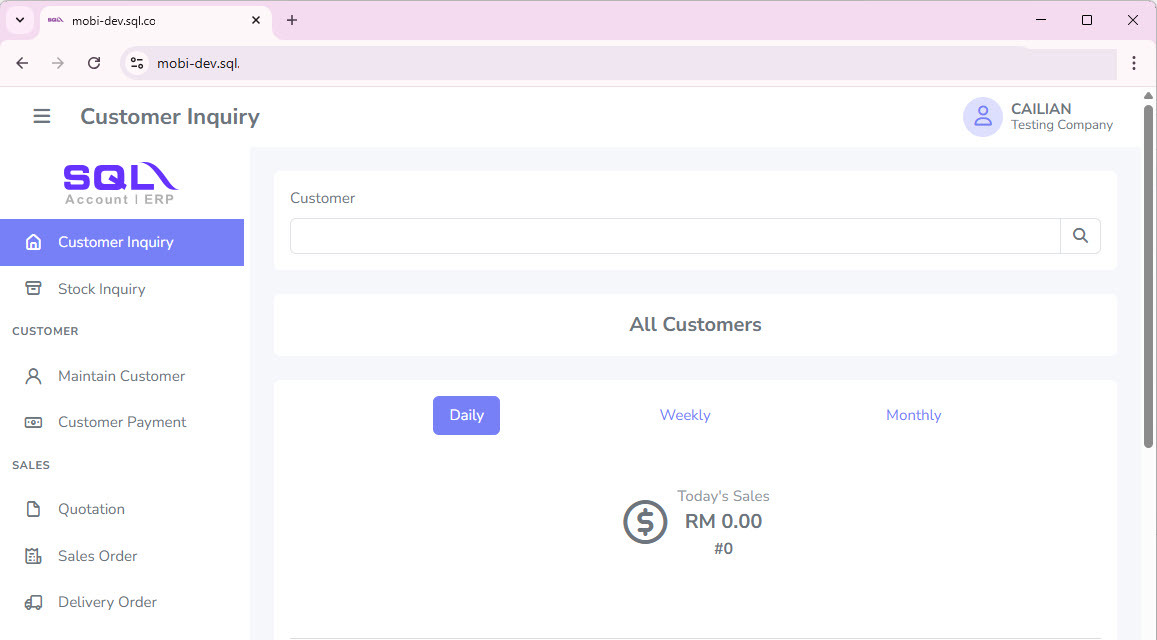Image resolution: width=1157 pixels, height=640 pixels.
Task: Click the Testing Company label
Action: pos(1062,125)
